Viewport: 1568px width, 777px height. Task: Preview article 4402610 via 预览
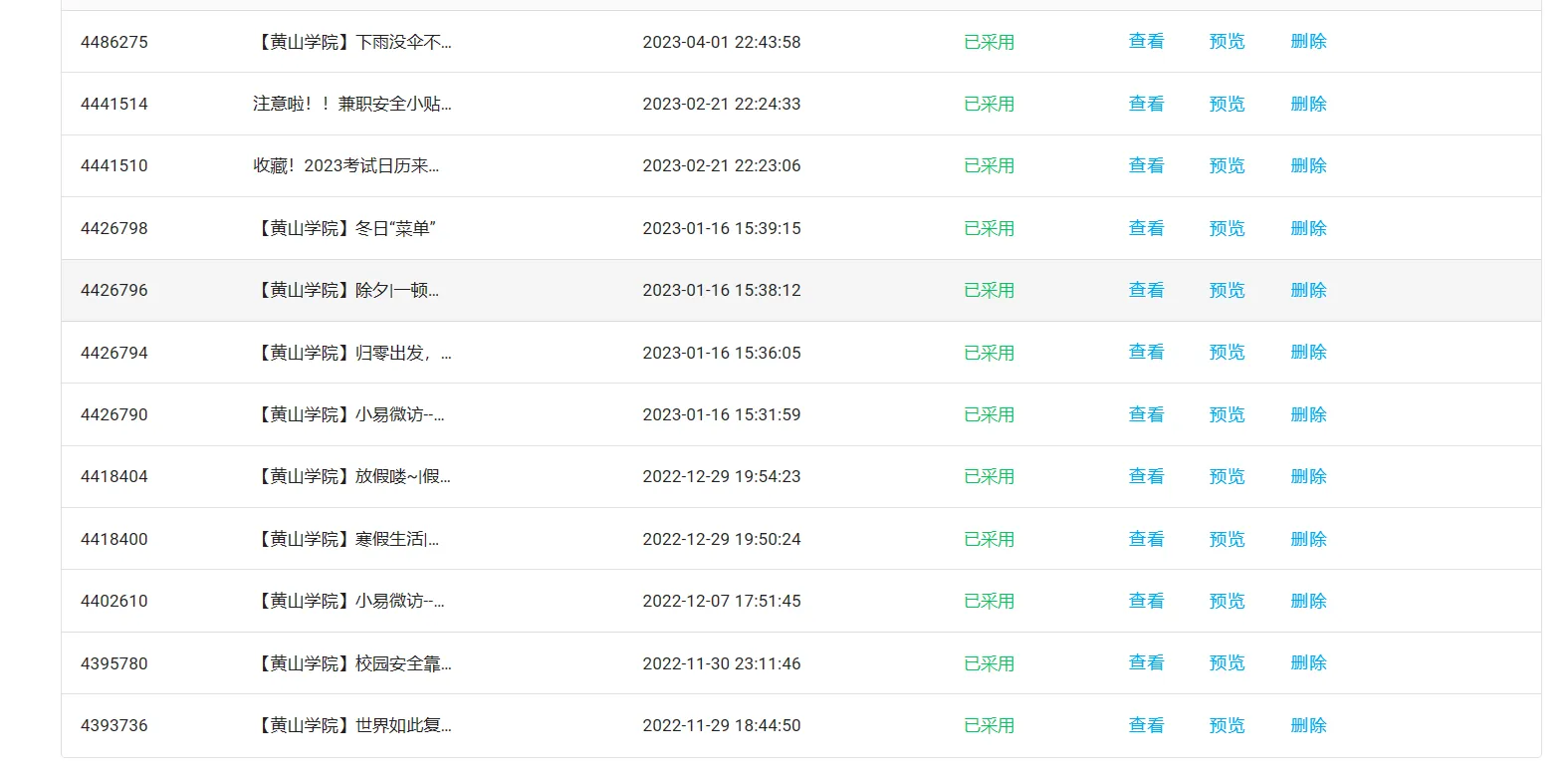(x=1227, y=601)
